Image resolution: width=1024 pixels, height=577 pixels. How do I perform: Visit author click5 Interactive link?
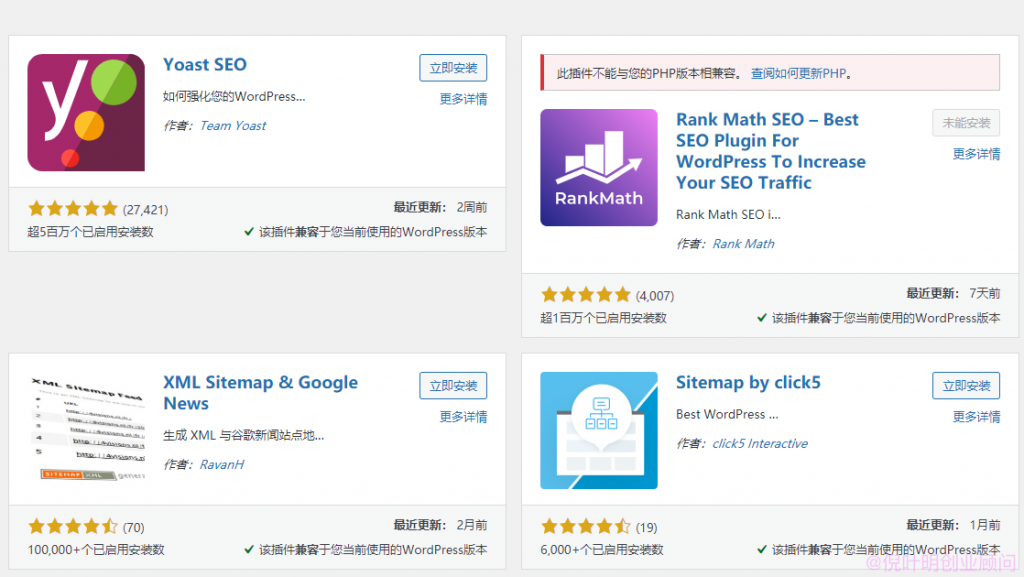[x=760, y=443]
